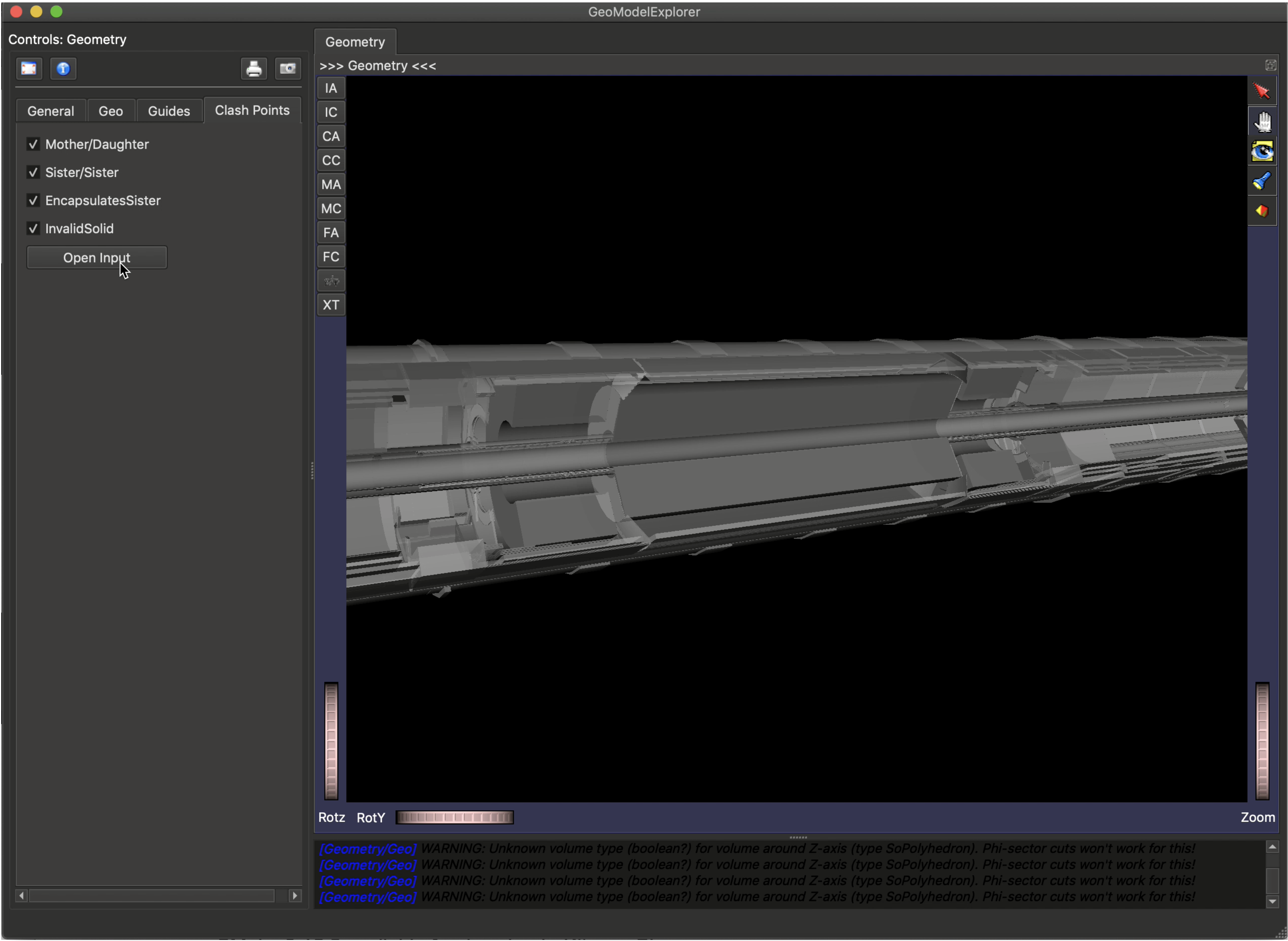Click the MC view button
Screen dimensions: 1288x941
click(331, 209)
